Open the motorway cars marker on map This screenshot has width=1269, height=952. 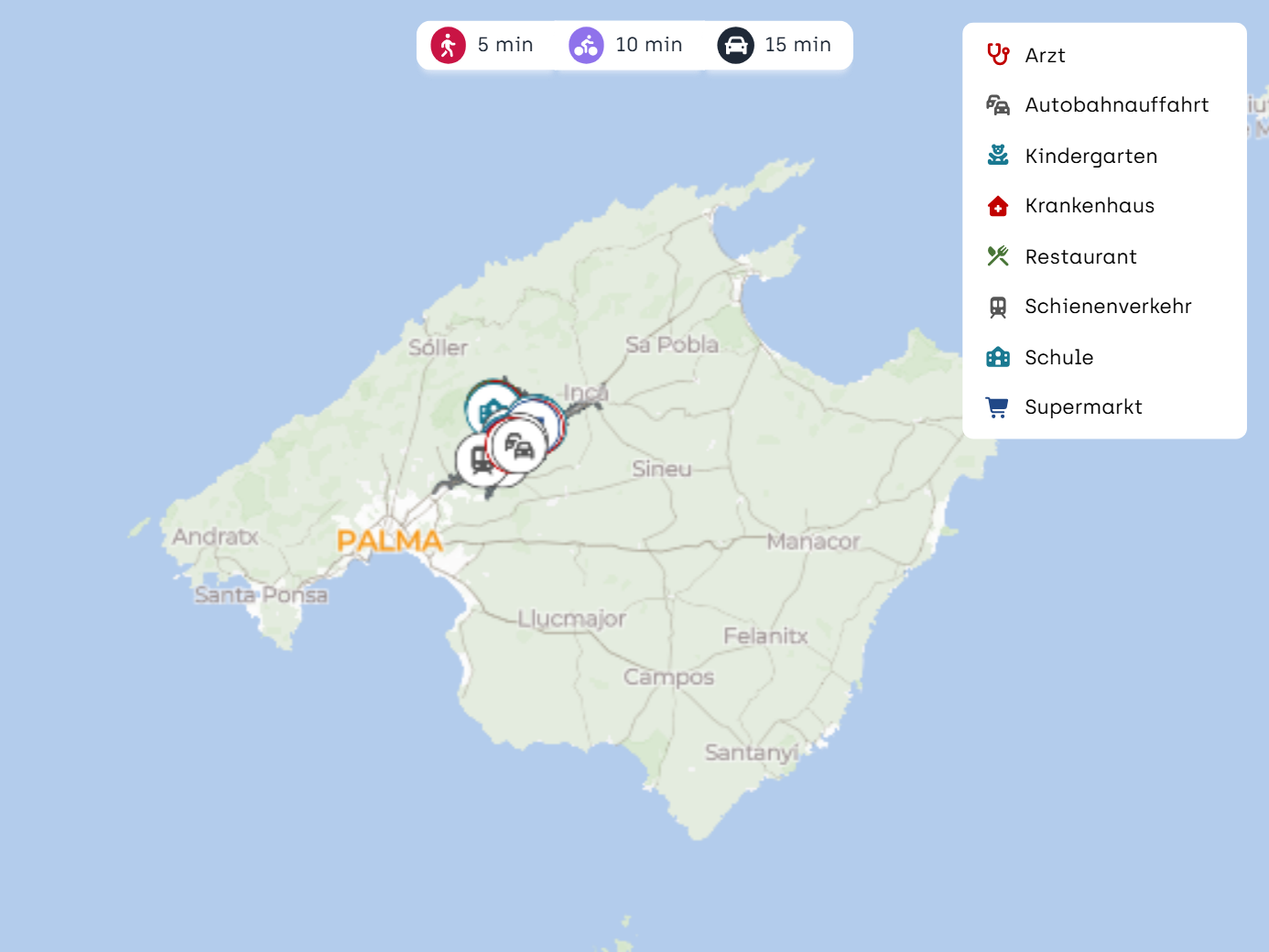[520, 446]
